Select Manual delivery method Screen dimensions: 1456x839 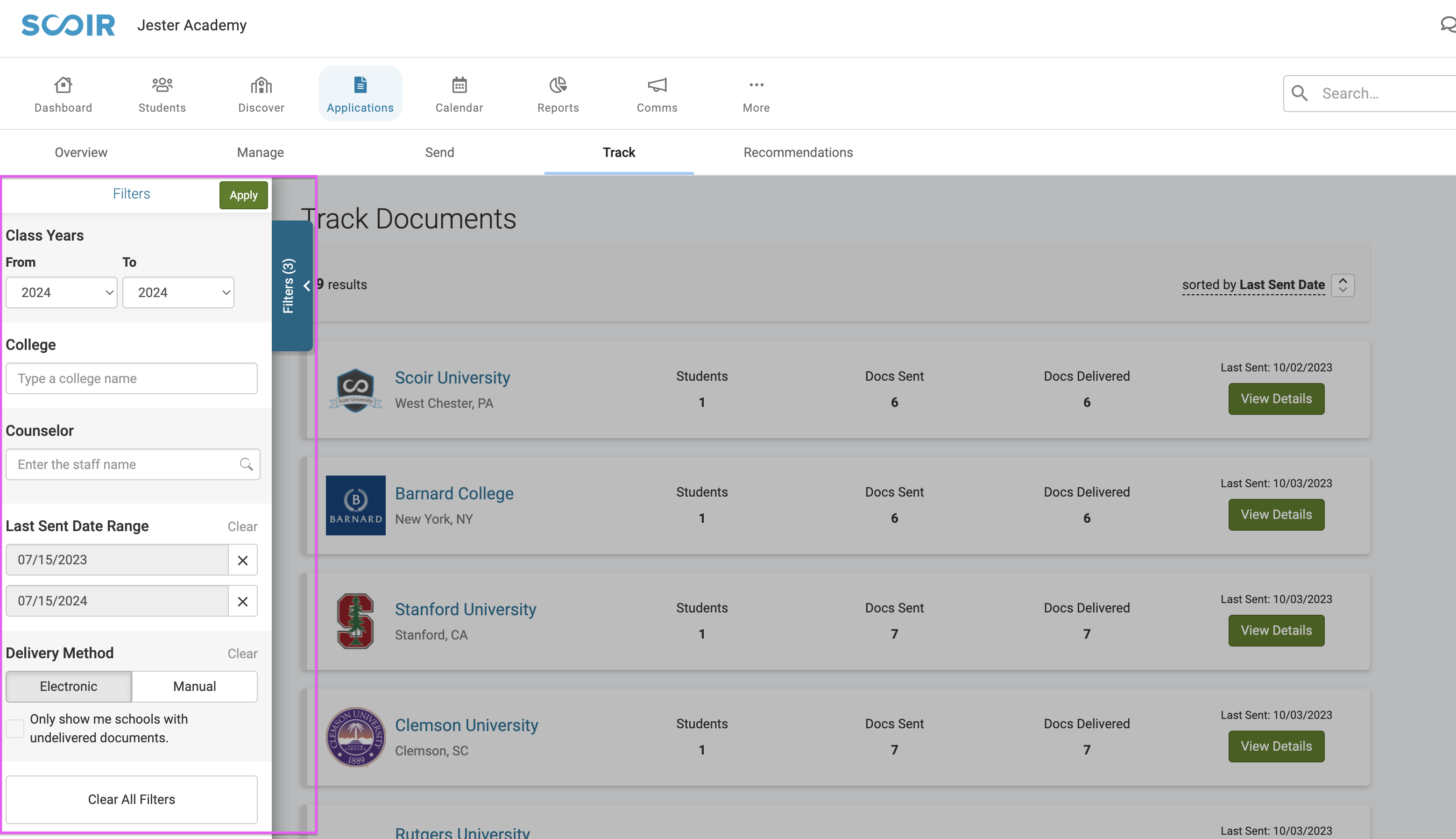[195, 686]
